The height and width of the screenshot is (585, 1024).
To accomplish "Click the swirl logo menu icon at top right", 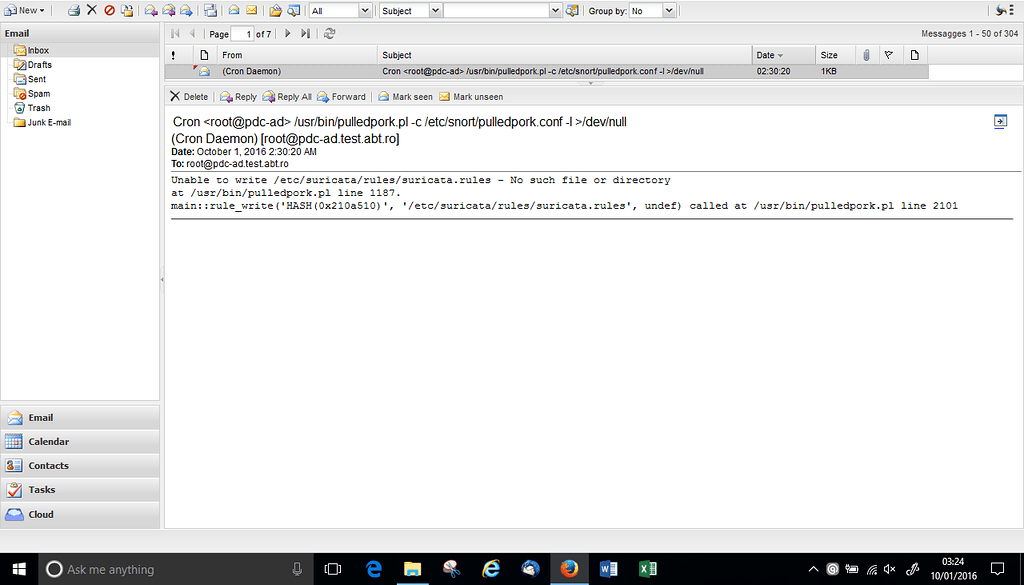I will 1002,10.
